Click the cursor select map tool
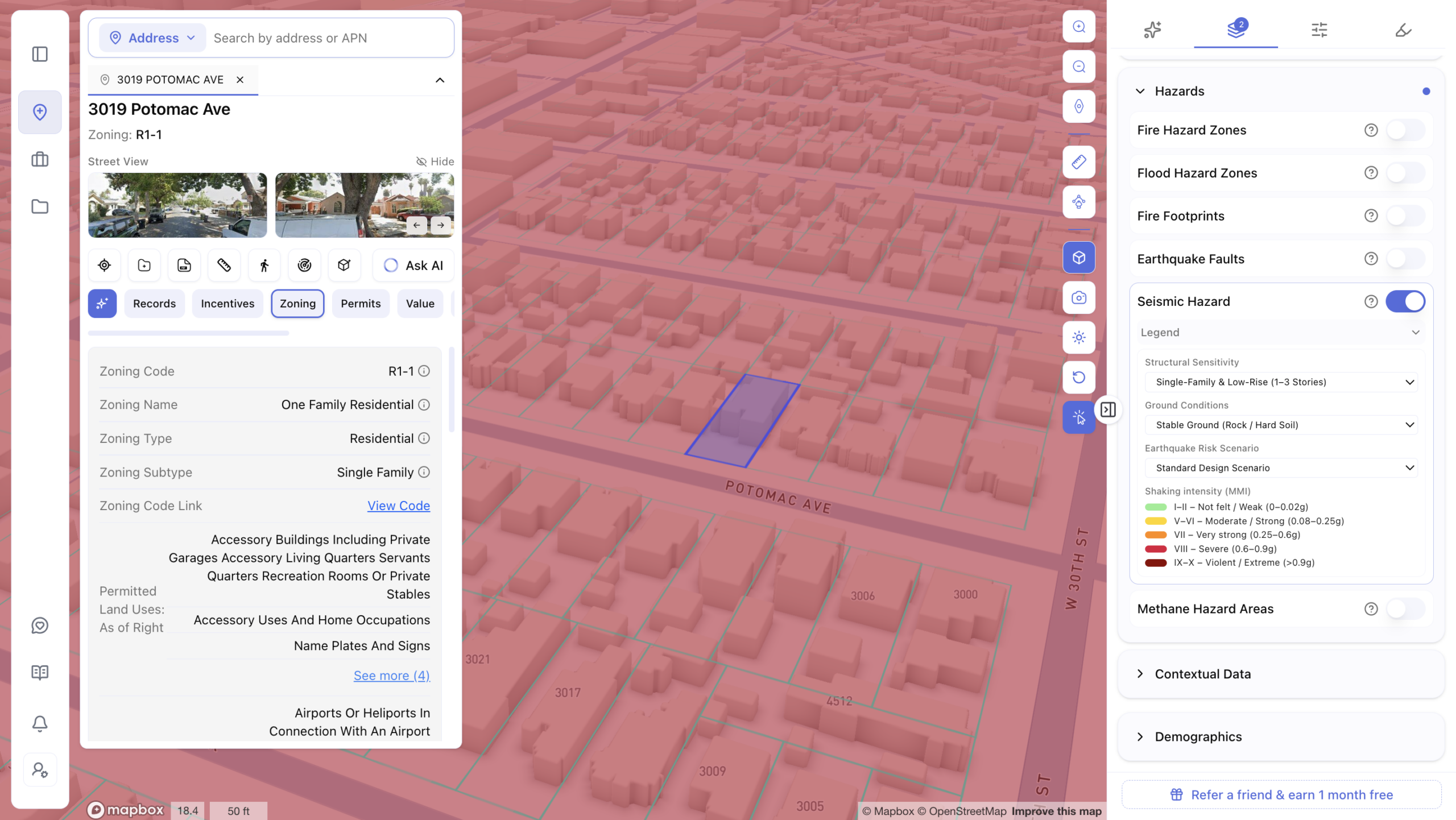Screen dimensions: 1456x820 coord(1079,417)
